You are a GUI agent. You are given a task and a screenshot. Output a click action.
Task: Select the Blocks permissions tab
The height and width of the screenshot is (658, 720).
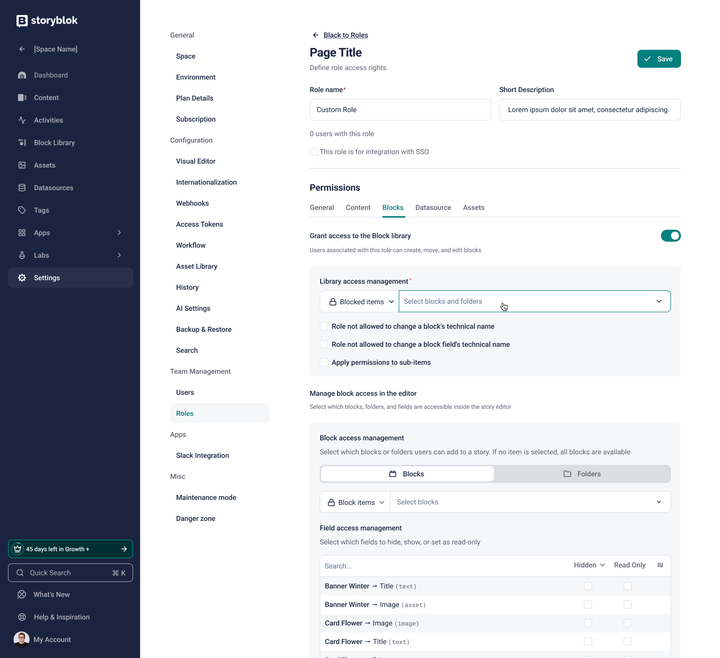pyautogui.click(x=393, y=208)
